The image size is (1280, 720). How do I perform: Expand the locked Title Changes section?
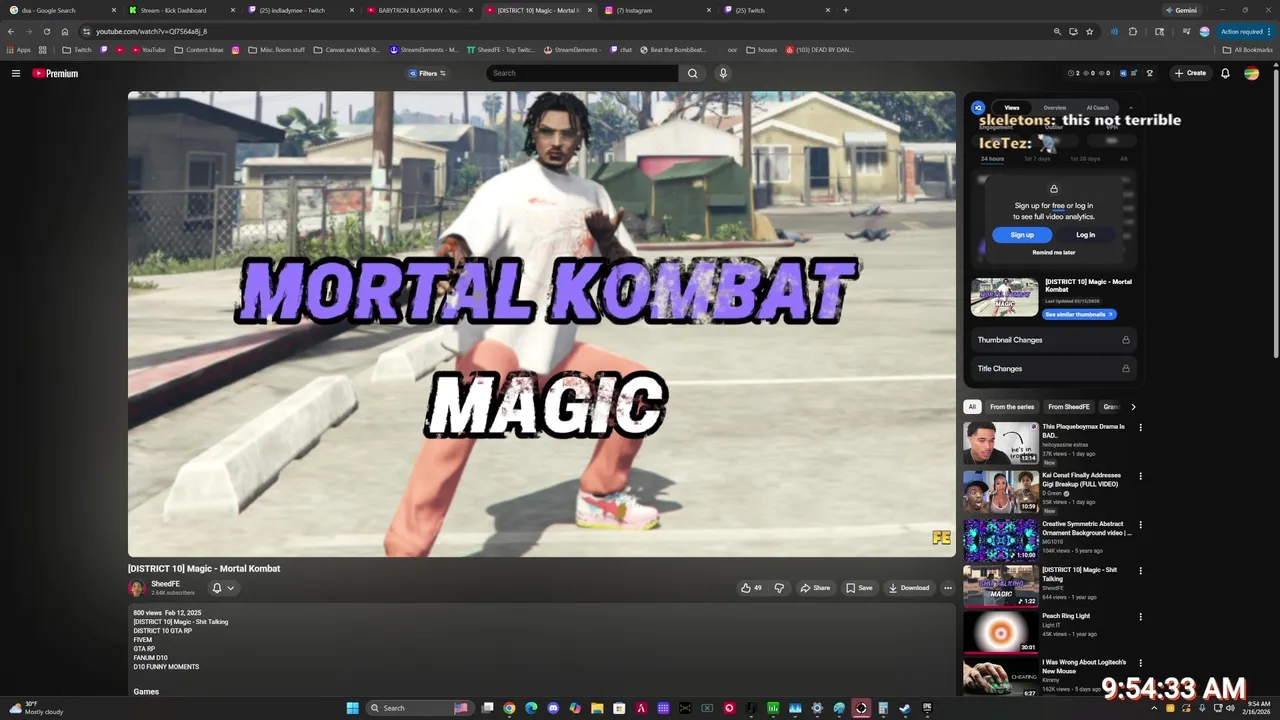(1054, 369)
